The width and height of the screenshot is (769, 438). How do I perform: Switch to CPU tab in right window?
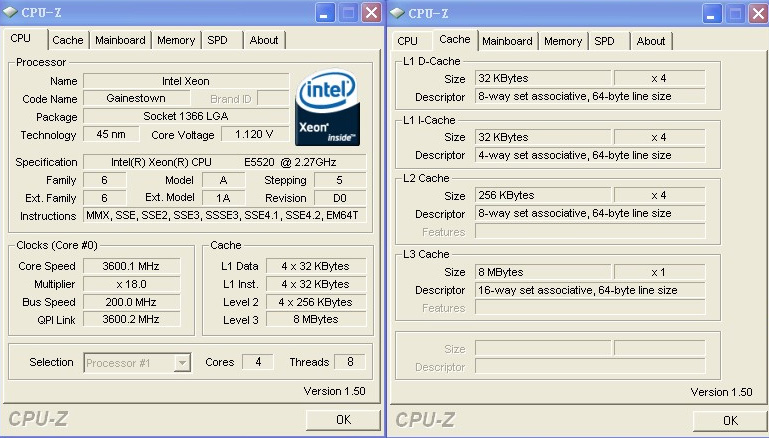coord(408,41)
